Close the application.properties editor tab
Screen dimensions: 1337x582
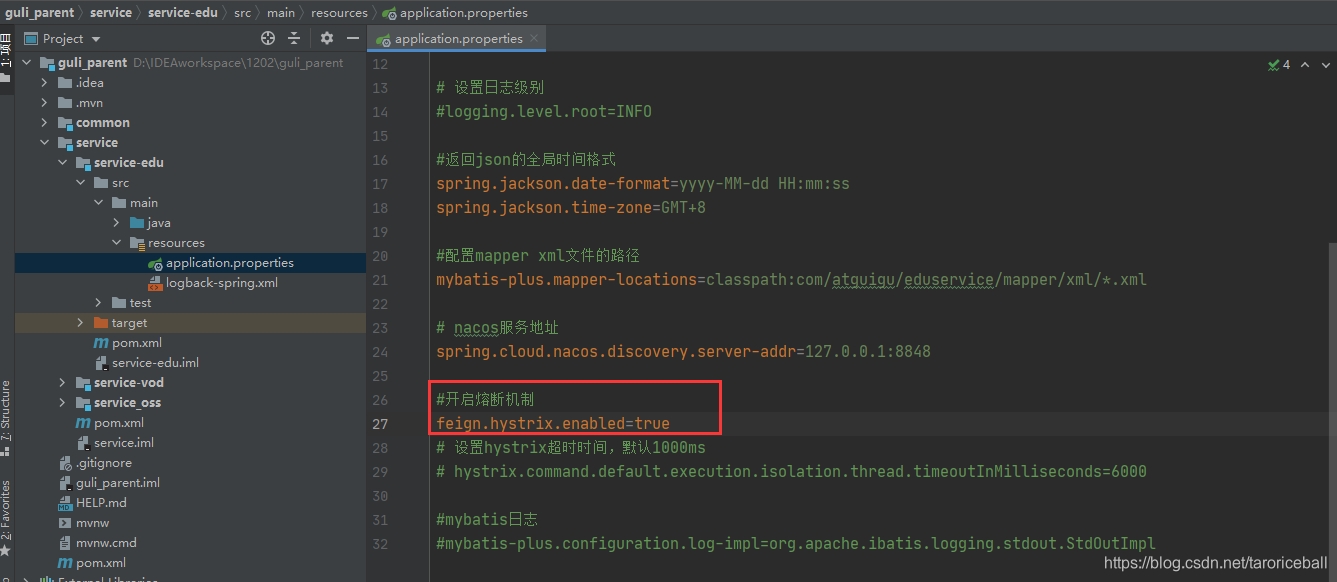click(x=535, y=38)
